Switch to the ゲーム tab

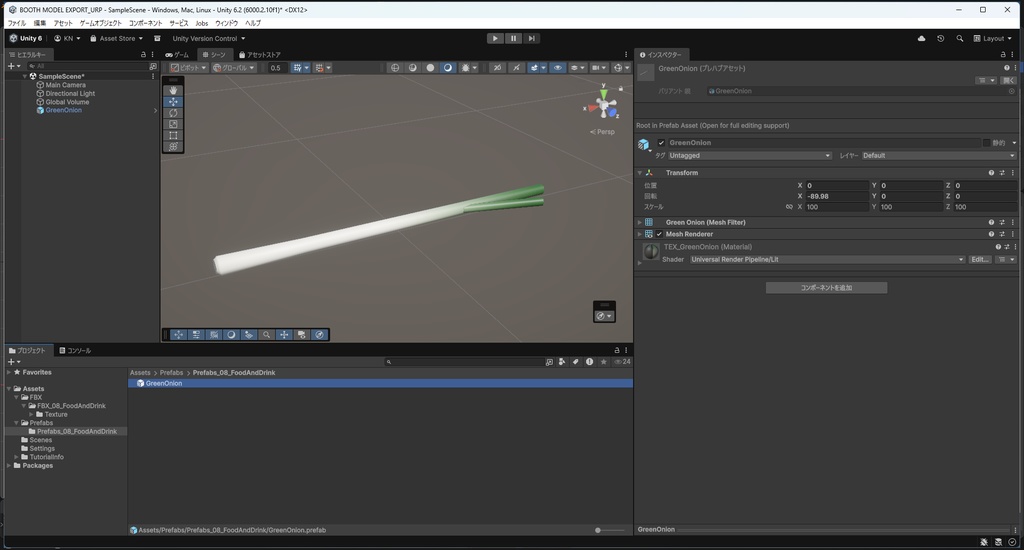(x=177, y=55)
